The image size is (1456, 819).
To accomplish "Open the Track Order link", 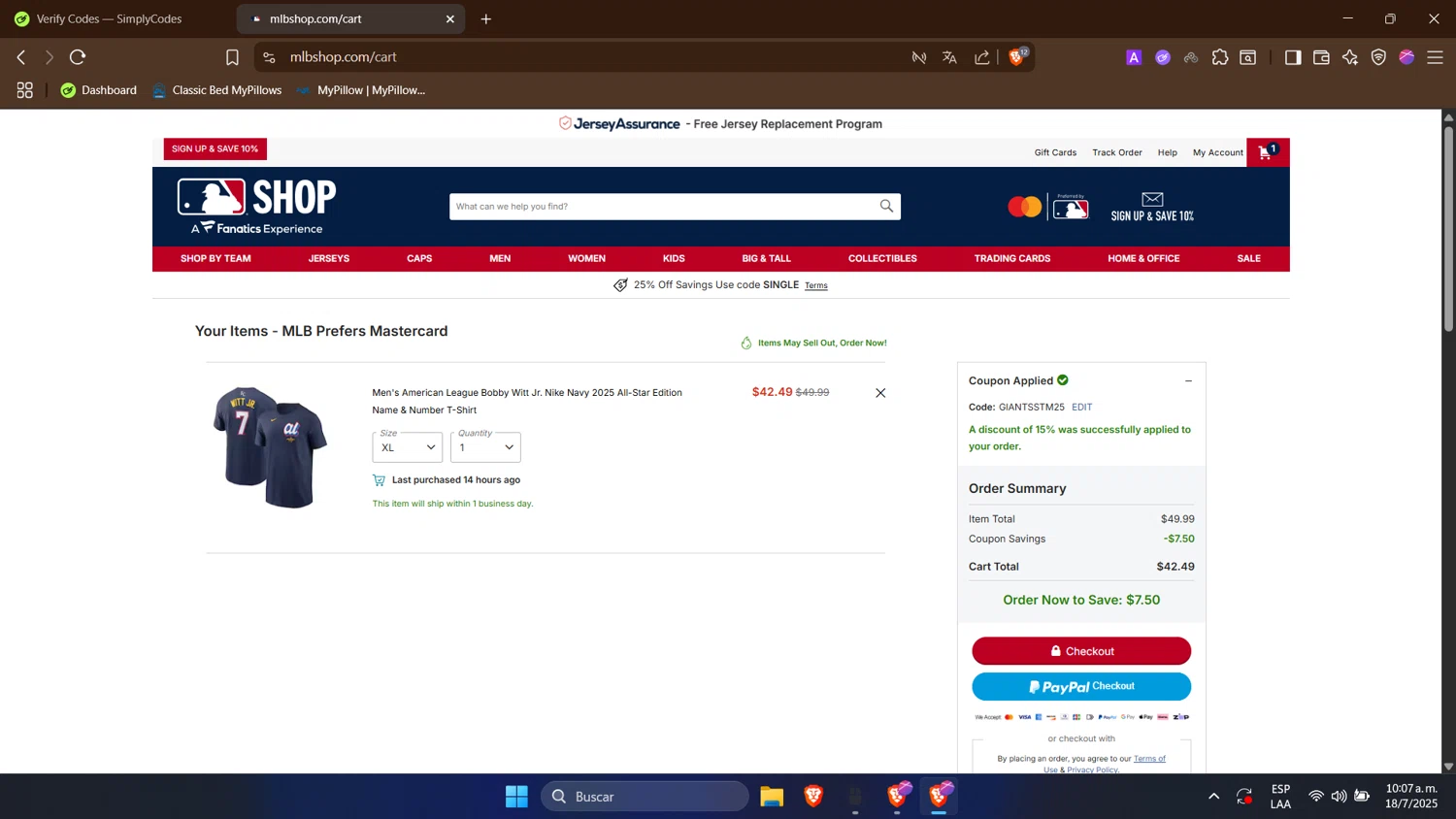I will [x=1117, y=152].
